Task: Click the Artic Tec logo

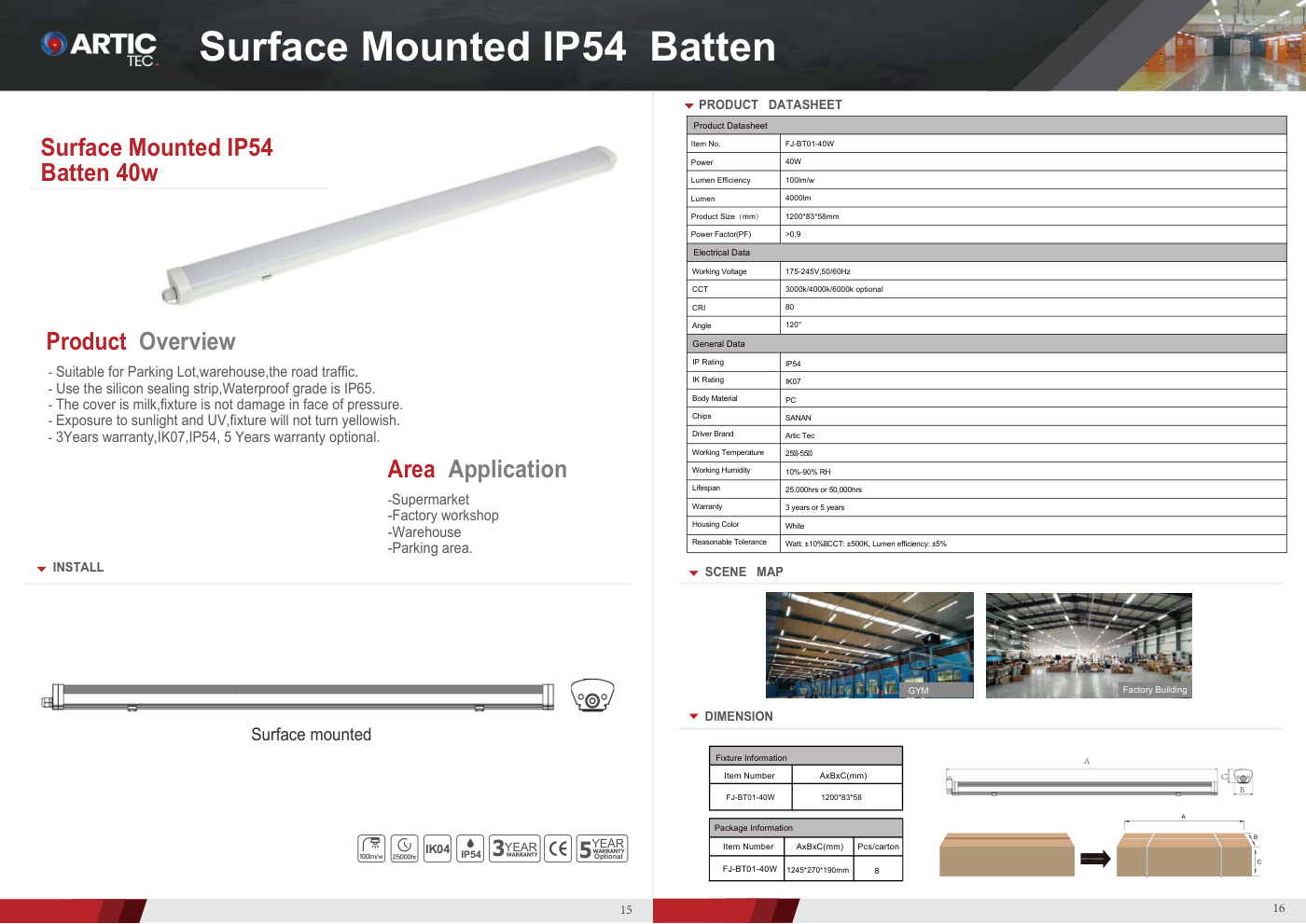Action: [100, 48]
